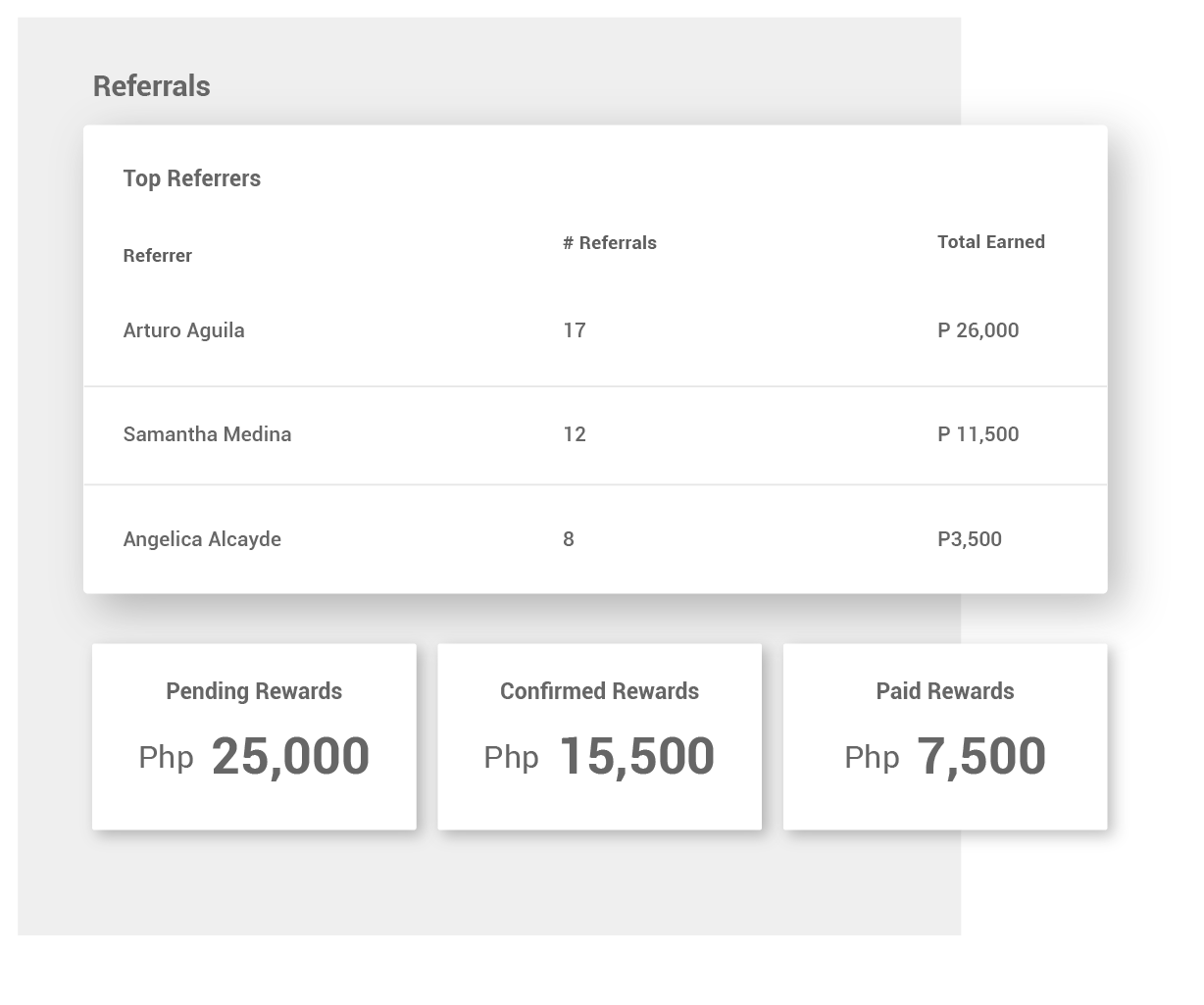Sort by the # Referrals column header
Screen dimensions: 1204x1005
click(610, 243)
